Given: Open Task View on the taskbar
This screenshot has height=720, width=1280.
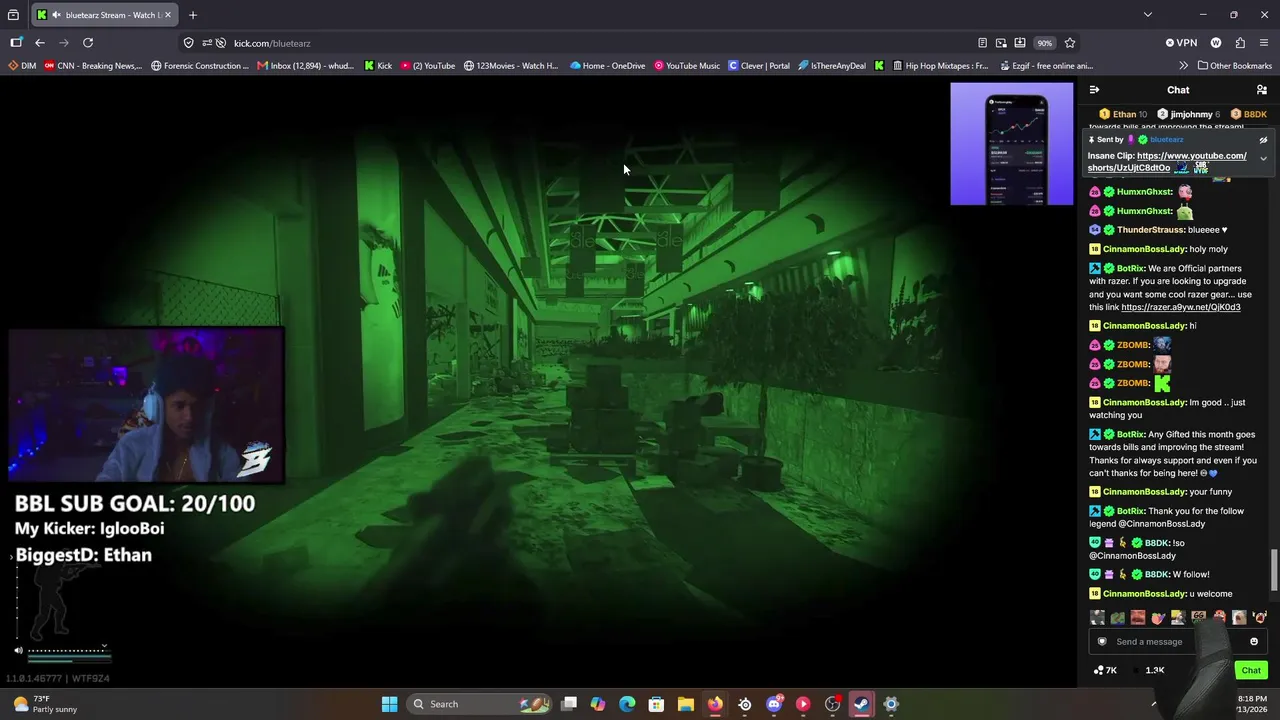Looking at the screenshot, I should pos(569,704).
